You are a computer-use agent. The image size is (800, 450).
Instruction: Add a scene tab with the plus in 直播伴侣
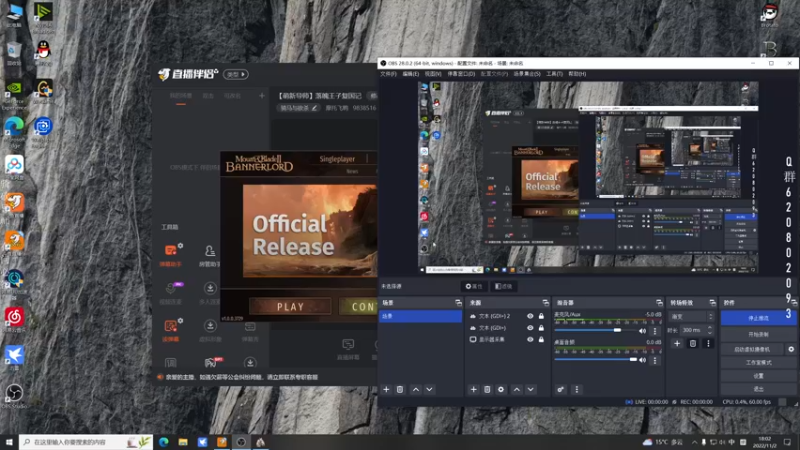[262, 95]
